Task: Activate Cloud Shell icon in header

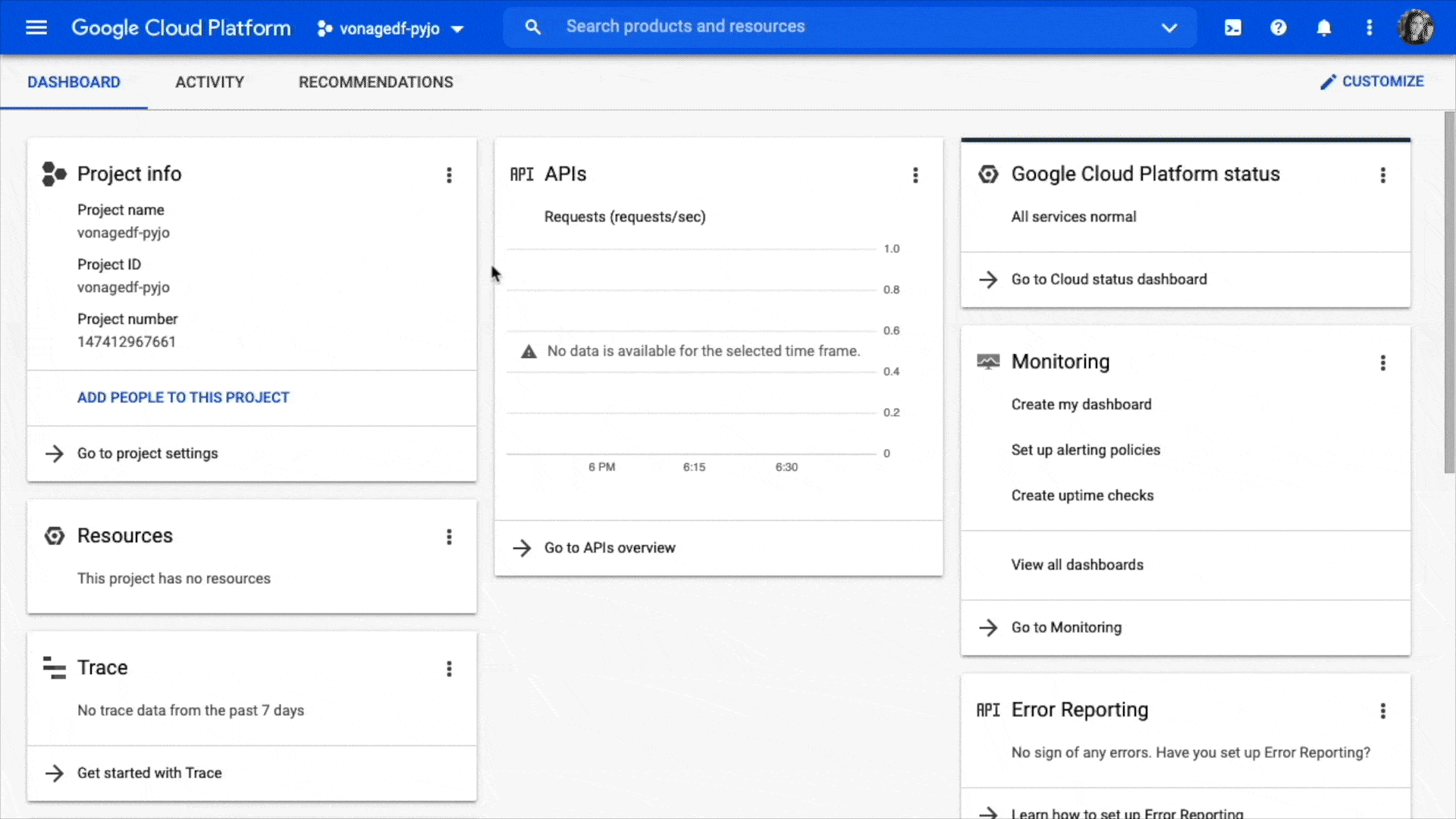Action: (1233, 28)
